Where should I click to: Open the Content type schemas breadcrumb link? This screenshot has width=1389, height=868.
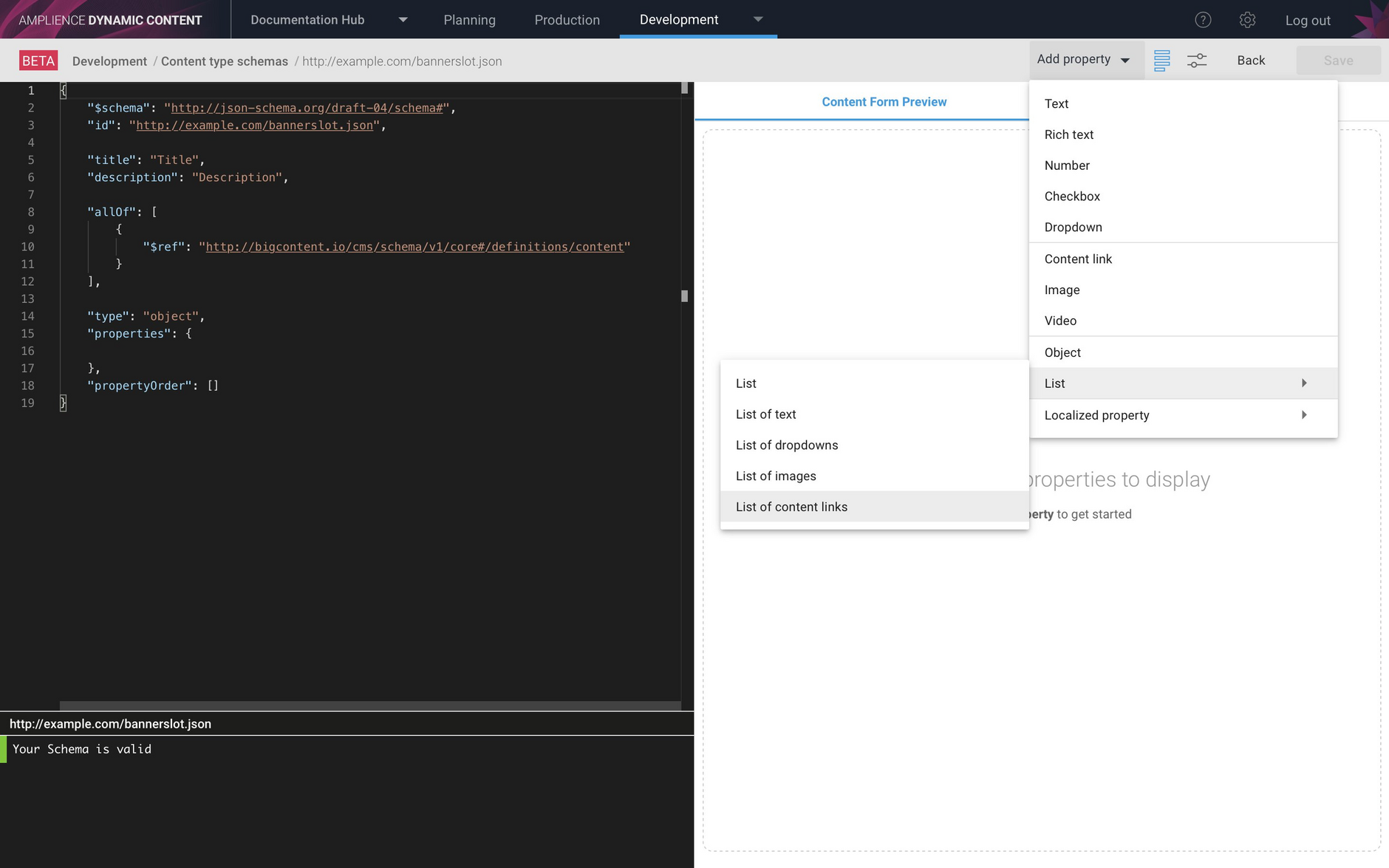[225, 61]
